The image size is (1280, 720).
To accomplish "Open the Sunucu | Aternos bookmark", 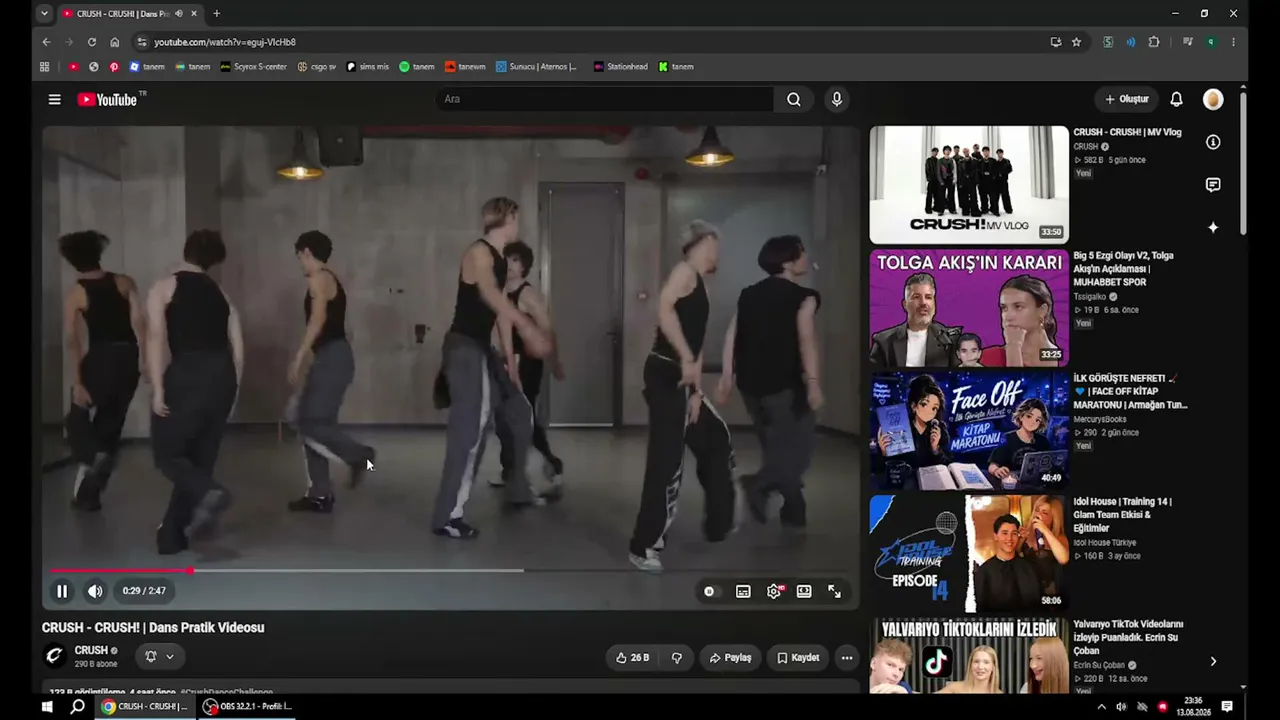I will (537, 67).
